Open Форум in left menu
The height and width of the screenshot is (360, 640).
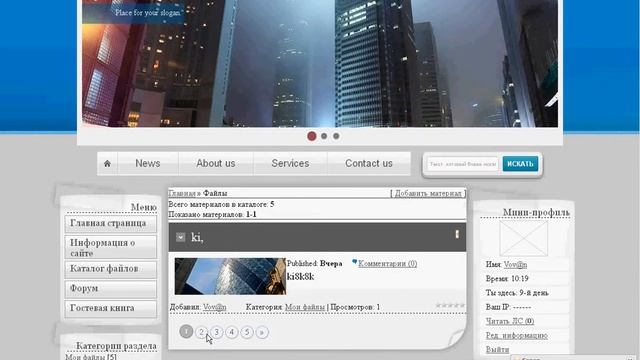click(111, 289)
